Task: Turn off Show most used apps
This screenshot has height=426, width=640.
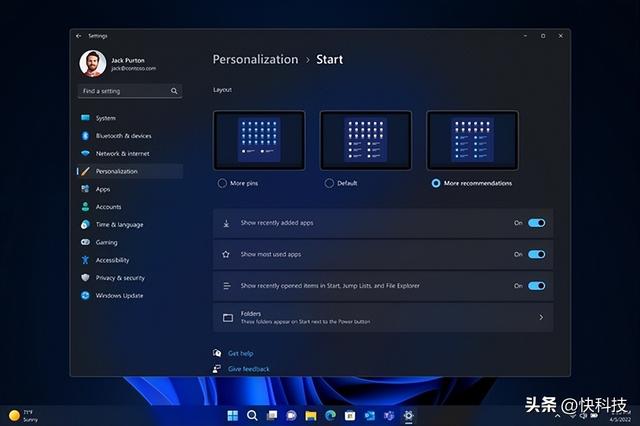Action: 536,254
